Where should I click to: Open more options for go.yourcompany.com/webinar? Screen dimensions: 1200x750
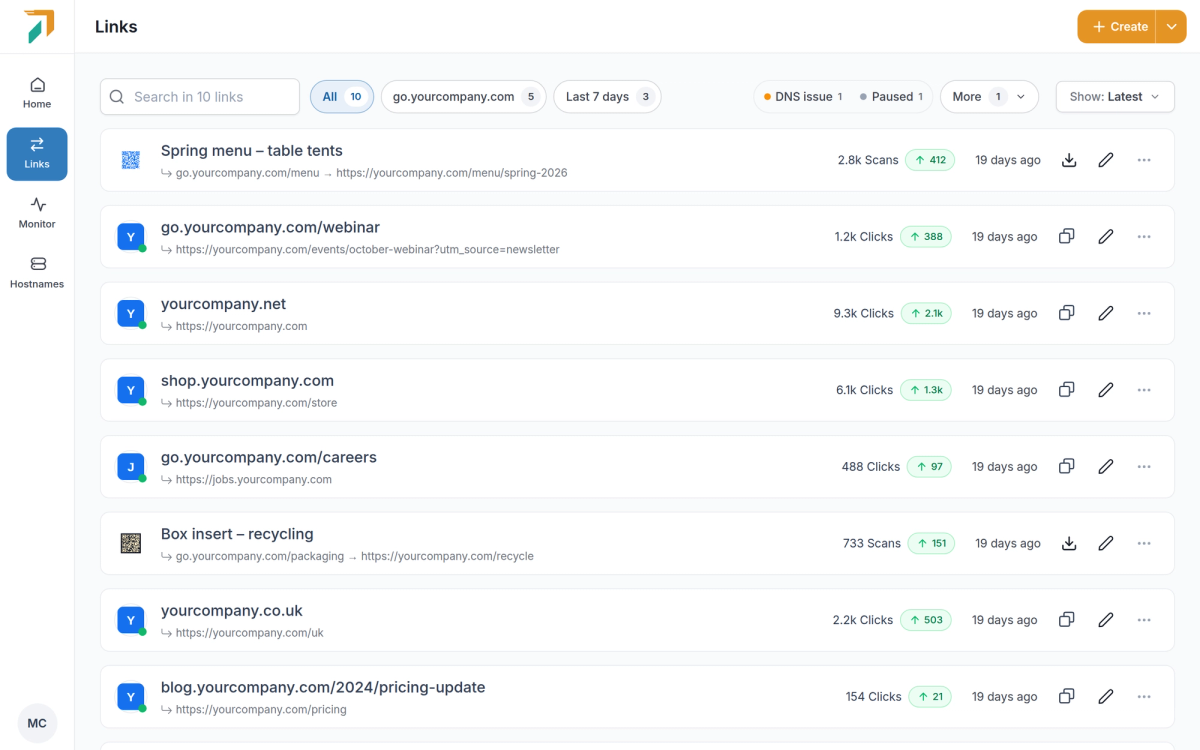pyautogui.click(x=1144, y=237)
